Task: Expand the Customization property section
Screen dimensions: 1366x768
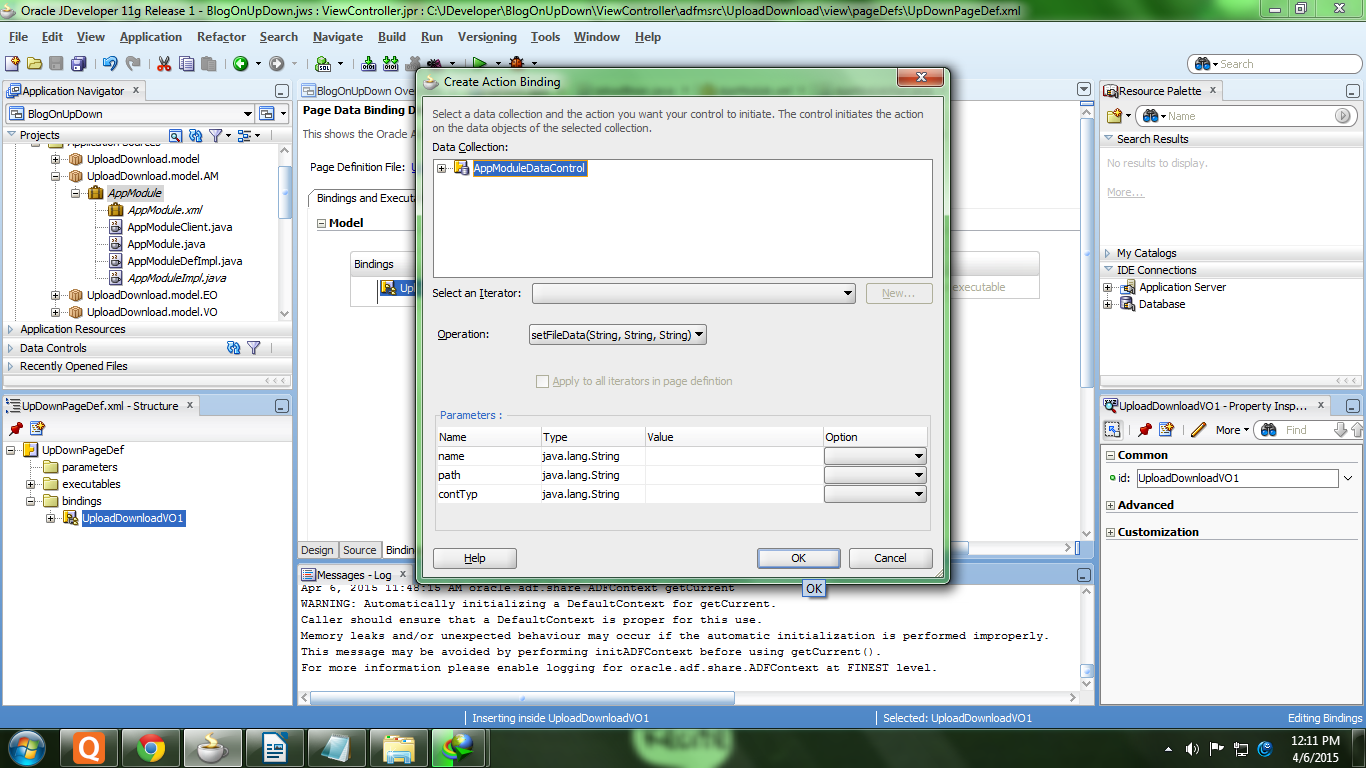Action: tap(1111, 532)
